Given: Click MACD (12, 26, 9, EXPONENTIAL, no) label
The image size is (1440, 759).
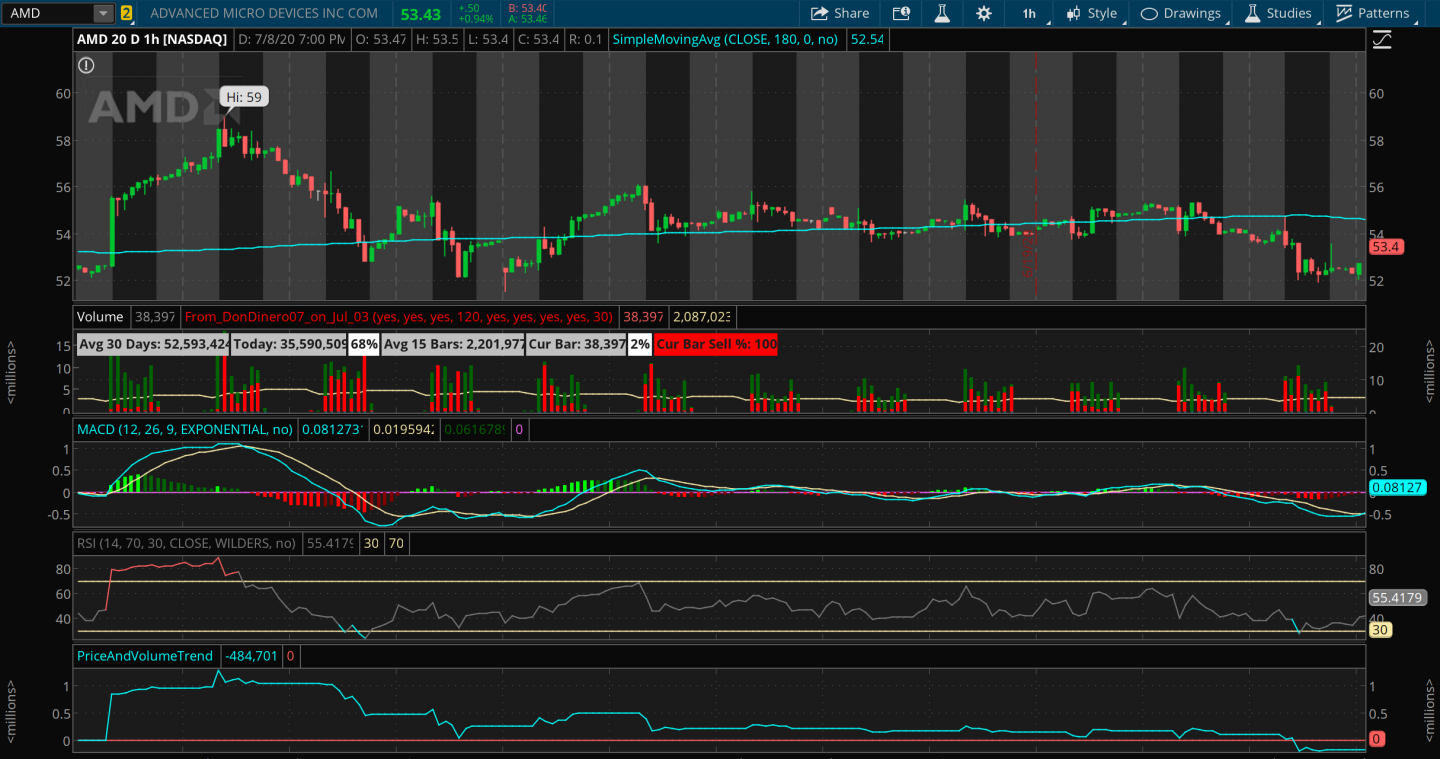Looking at the screenshot, I should (185, 428).
